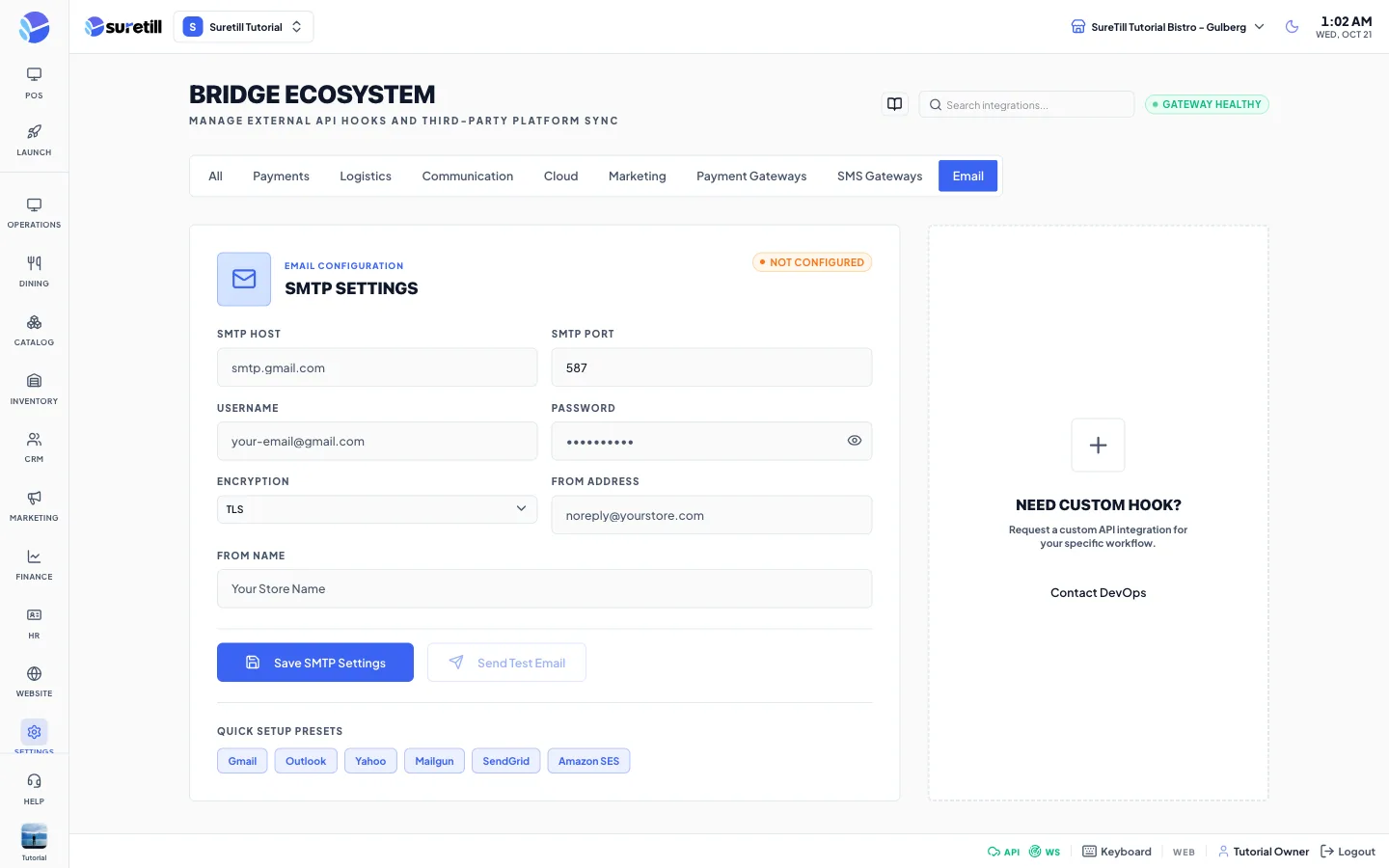Screen dimensions: 1389x868
Task: Switch to the Logistics tab
Action: tap(366, 176)
